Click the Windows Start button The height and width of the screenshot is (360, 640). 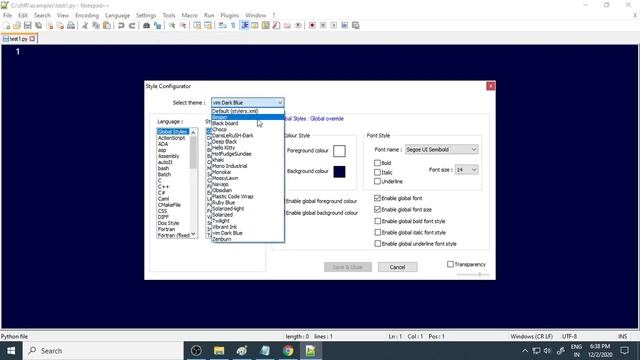pyautogui.click(x=11, y=351)
